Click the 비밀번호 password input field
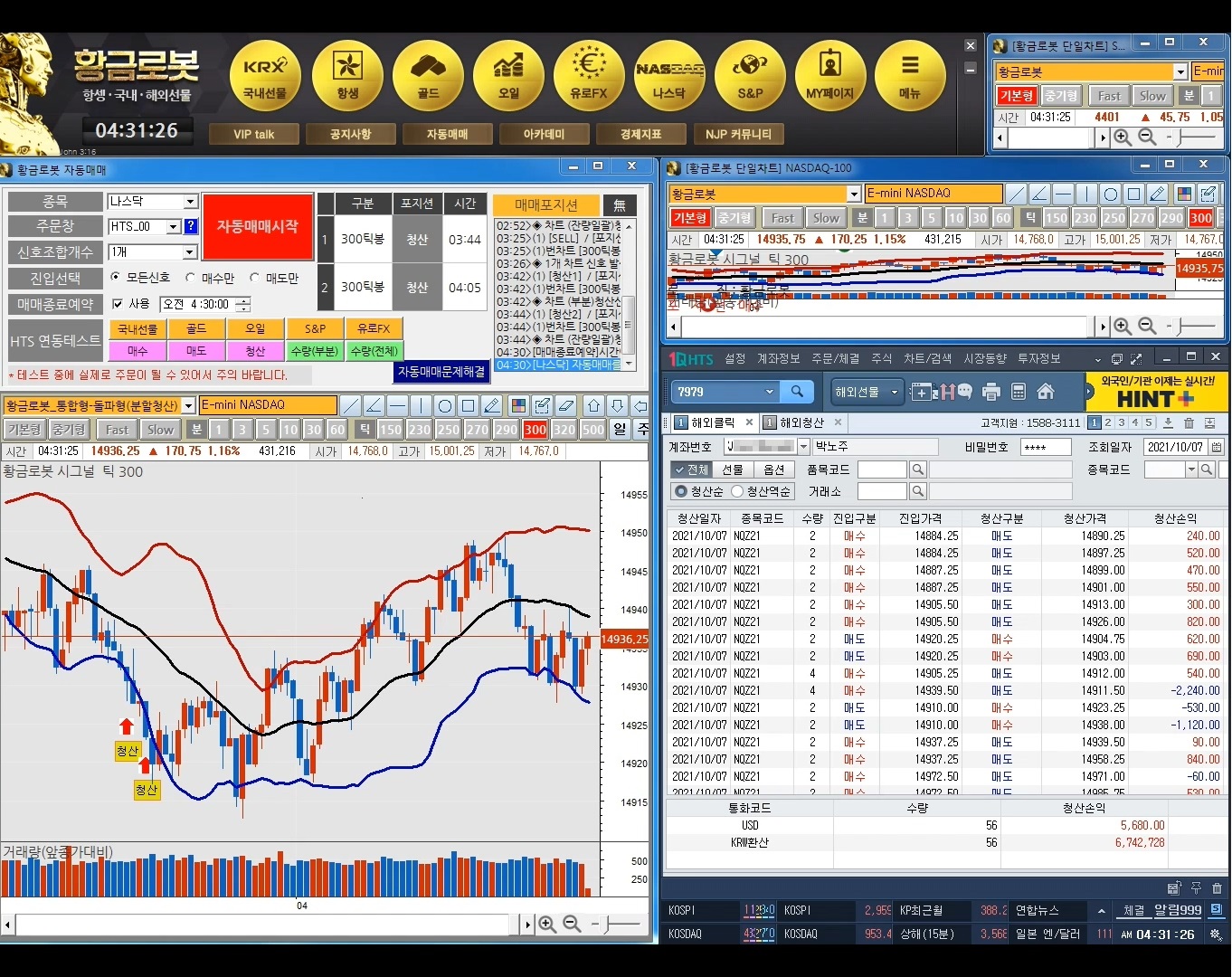Image resolution: width=1232 pixels, height=977 pixels. (x=1046, y=447)
